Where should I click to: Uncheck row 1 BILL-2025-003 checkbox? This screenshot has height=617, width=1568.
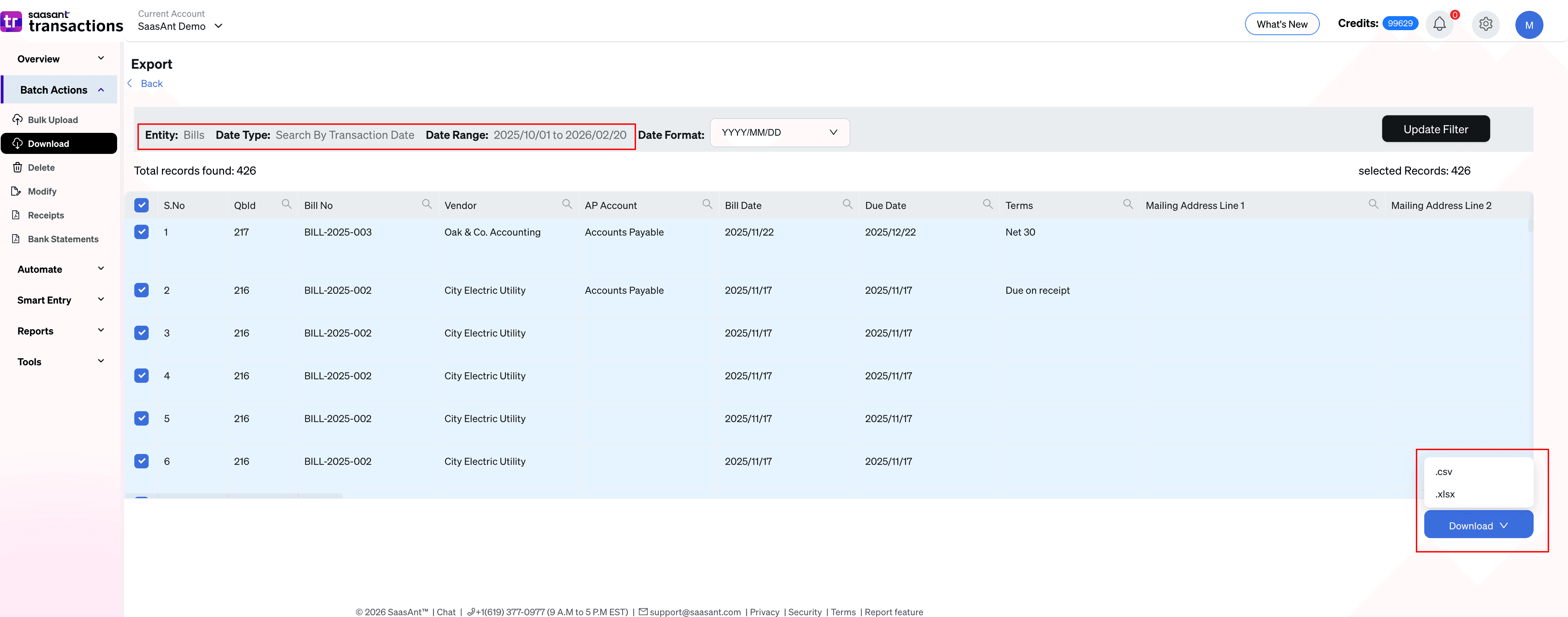[141, 232]
